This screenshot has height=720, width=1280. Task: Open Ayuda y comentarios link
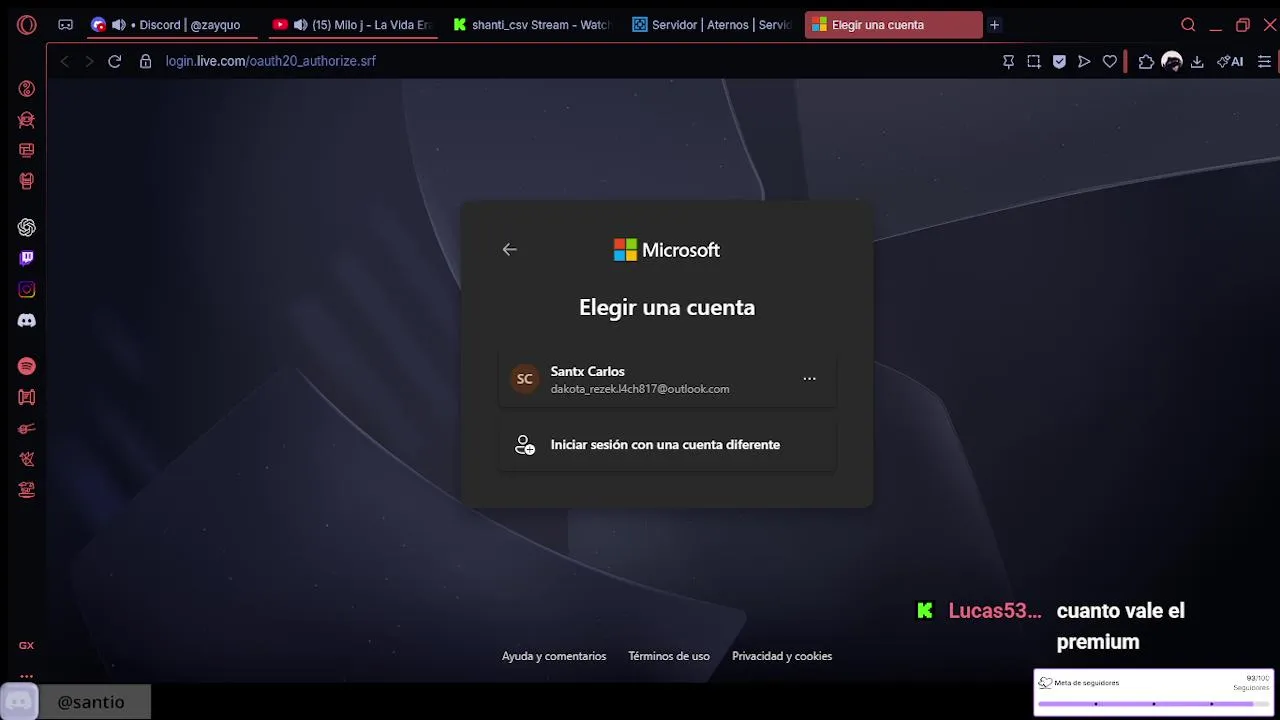click(x=554, y=656)
